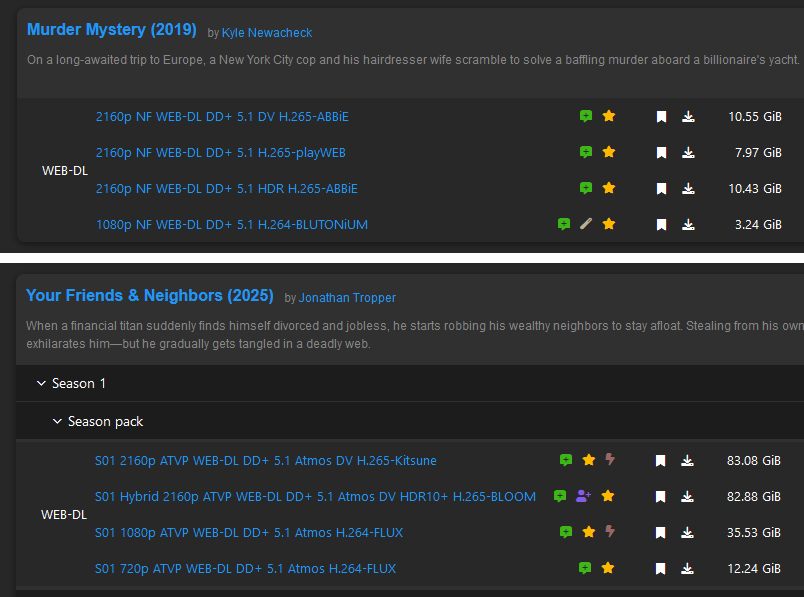Image resolution: width=804 pixels, height=597 pixels.
Task: Click the star icon on H.265-BLOOM row
Action: pyautogui.click(x=608, y=495)
